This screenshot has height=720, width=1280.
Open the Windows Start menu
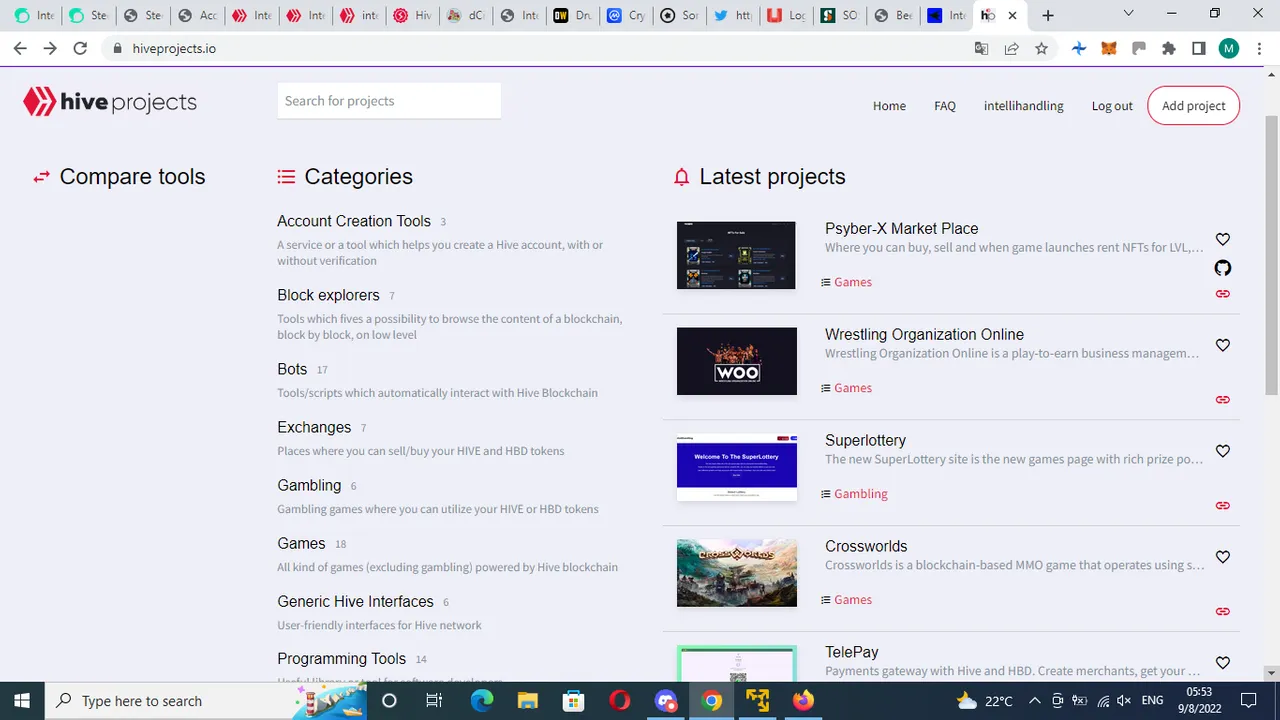tap(22, 700)
